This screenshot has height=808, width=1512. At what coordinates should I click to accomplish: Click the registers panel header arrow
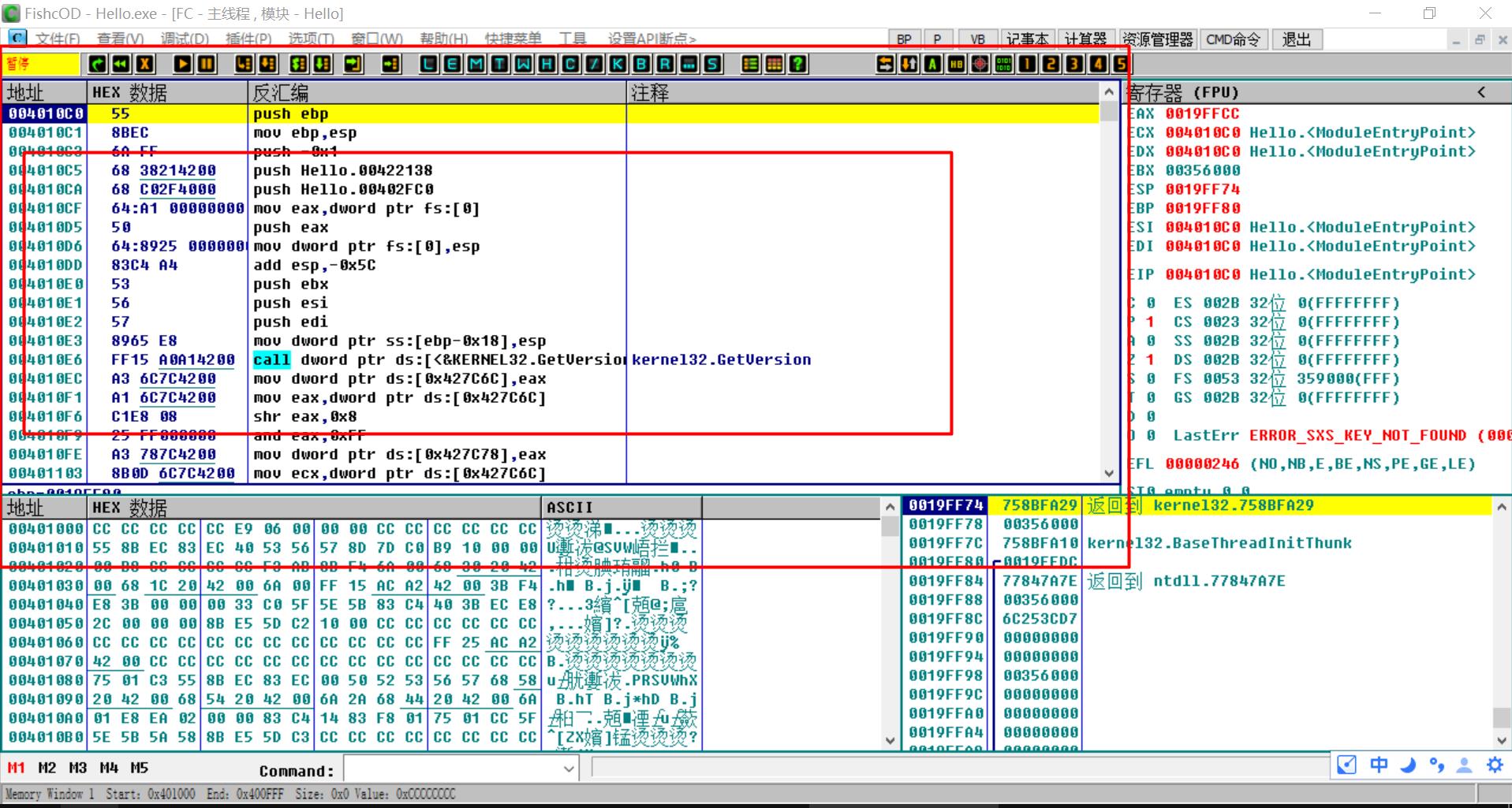point(1481,92)
